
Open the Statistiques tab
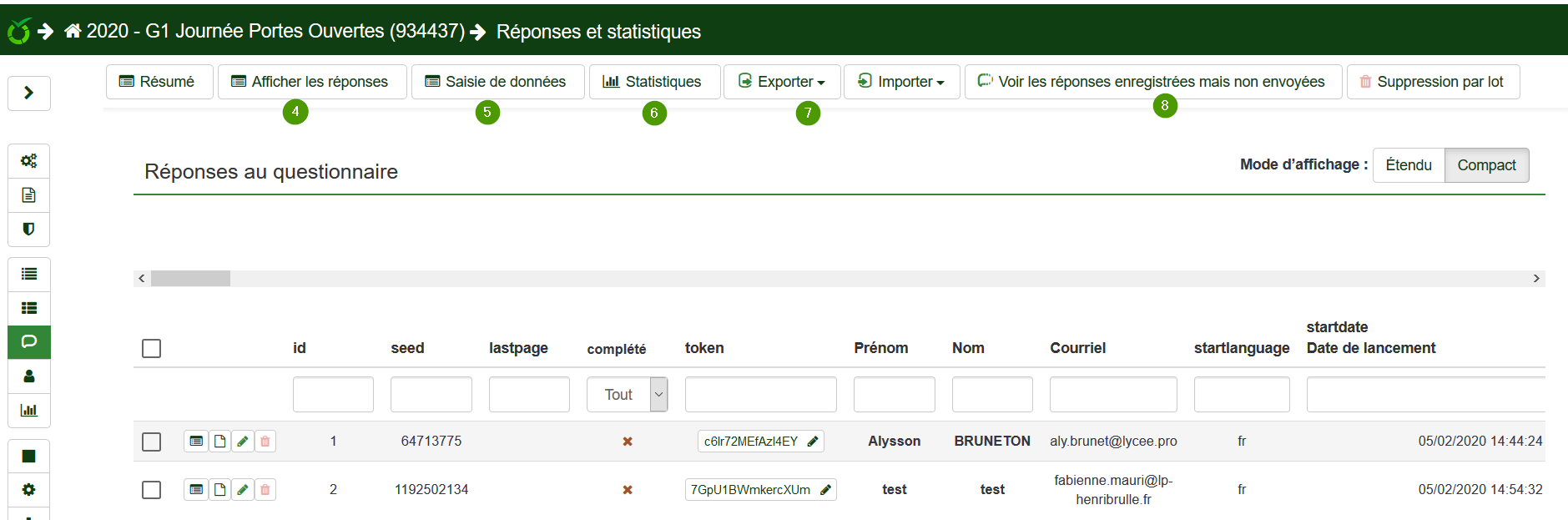click(654, 82)
